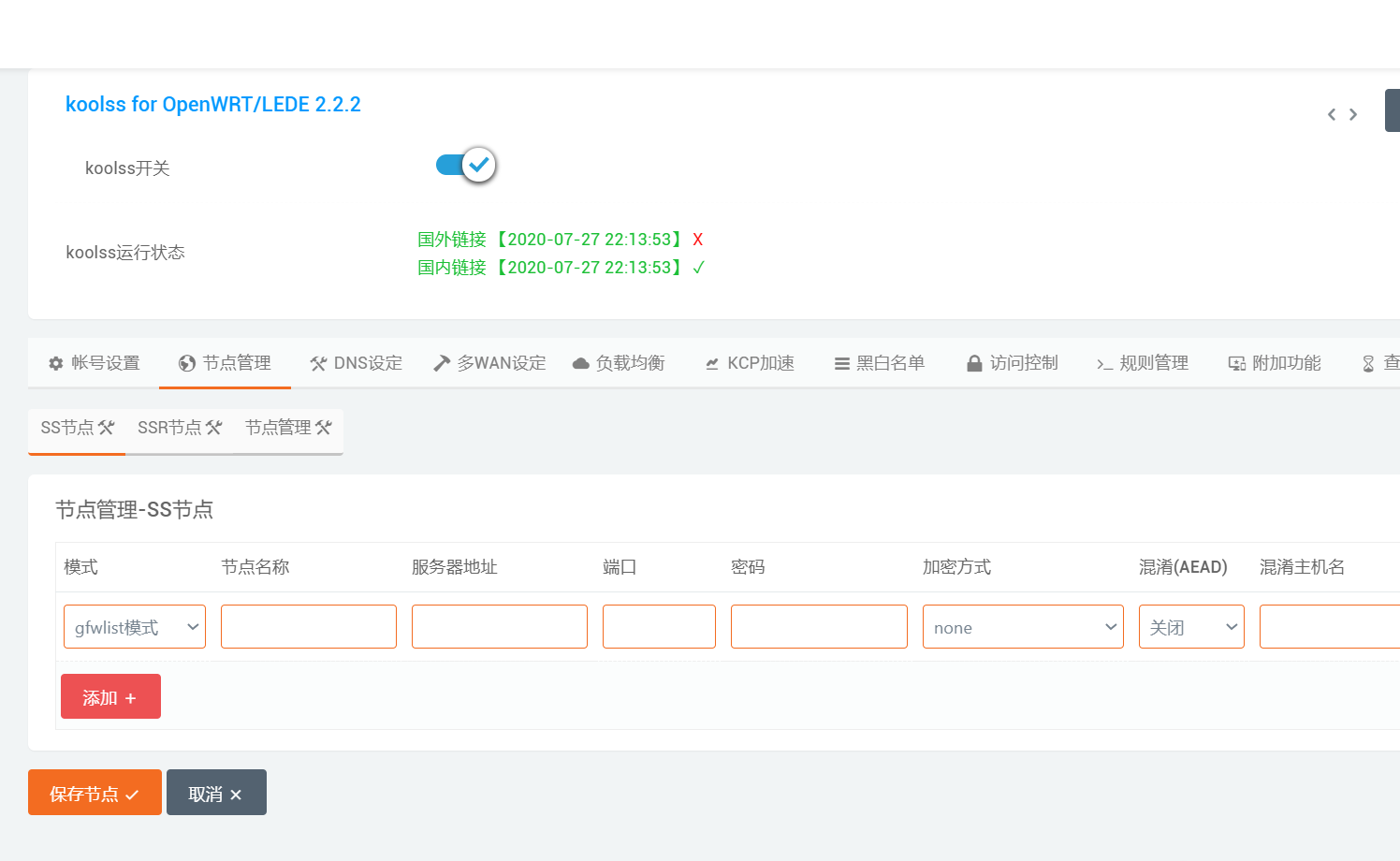
Task: Select the cloud icon on 负载均衡
Action: 581,362
